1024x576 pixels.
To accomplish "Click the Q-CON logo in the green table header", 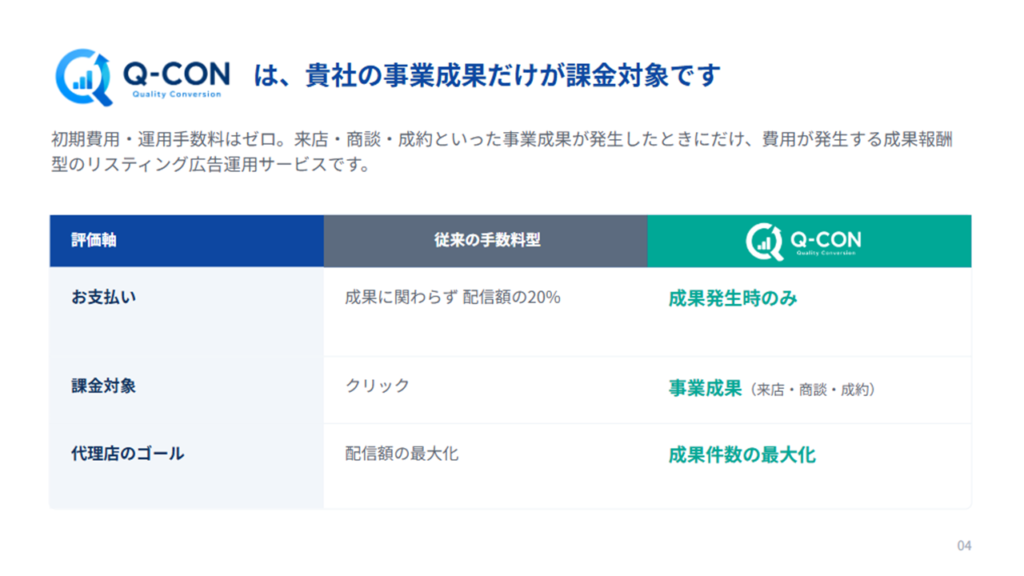I will coord(804,242).
